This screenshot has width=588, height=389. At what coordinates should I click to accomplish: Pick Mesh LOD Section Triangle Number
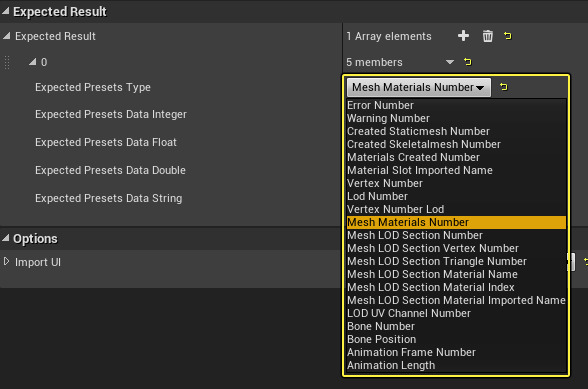[456, 261]
